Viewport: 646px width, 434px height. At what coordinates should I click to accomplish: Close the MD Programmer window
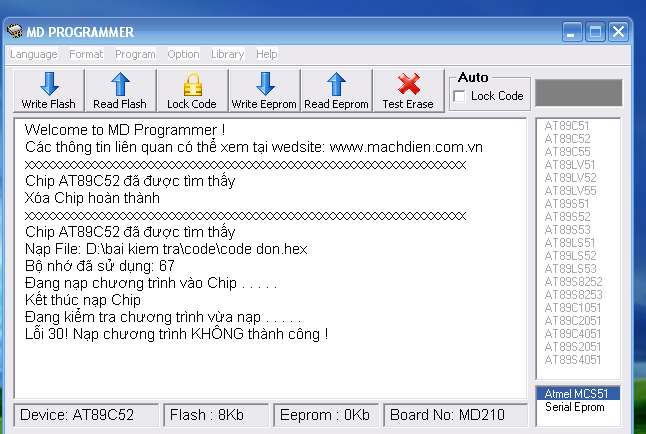618,31
